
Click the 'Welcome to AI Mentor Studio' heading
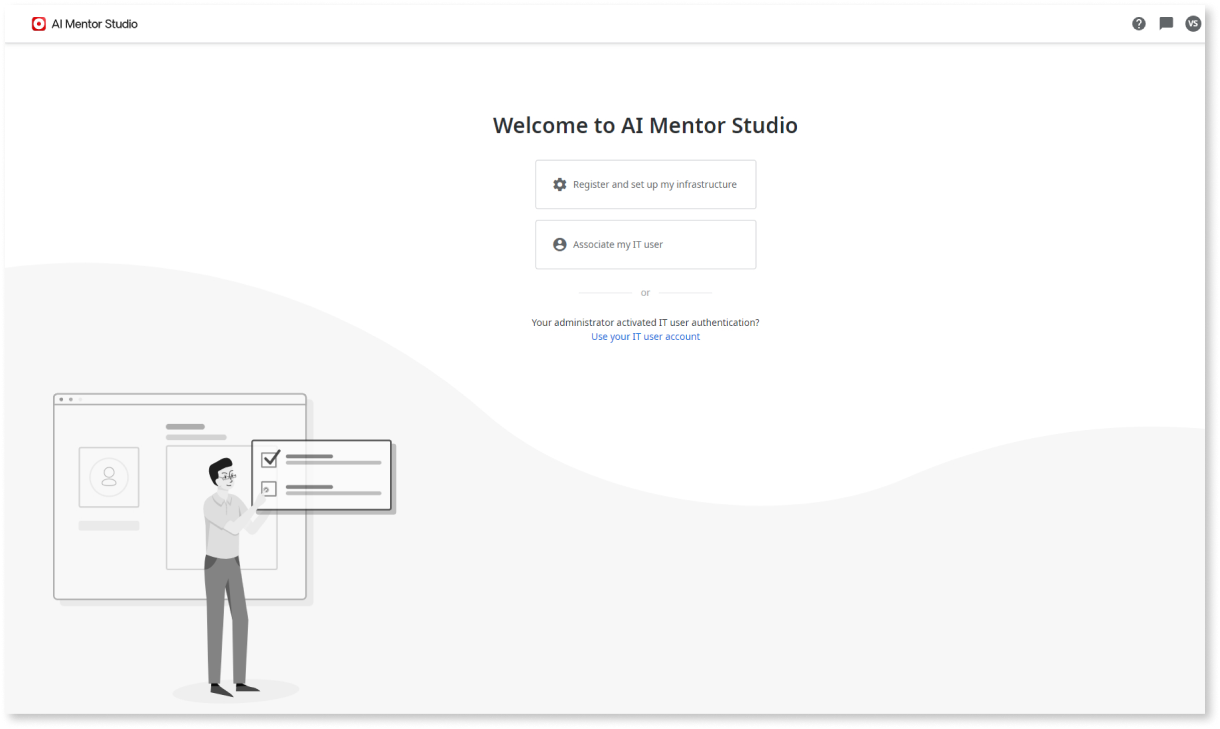(645, 125)
